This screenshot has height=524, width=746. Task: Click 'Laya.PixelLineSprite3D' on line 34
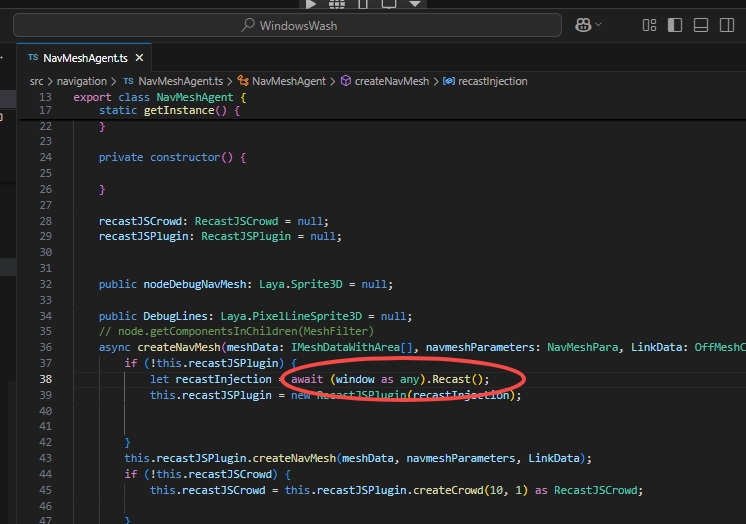(291, 316)
